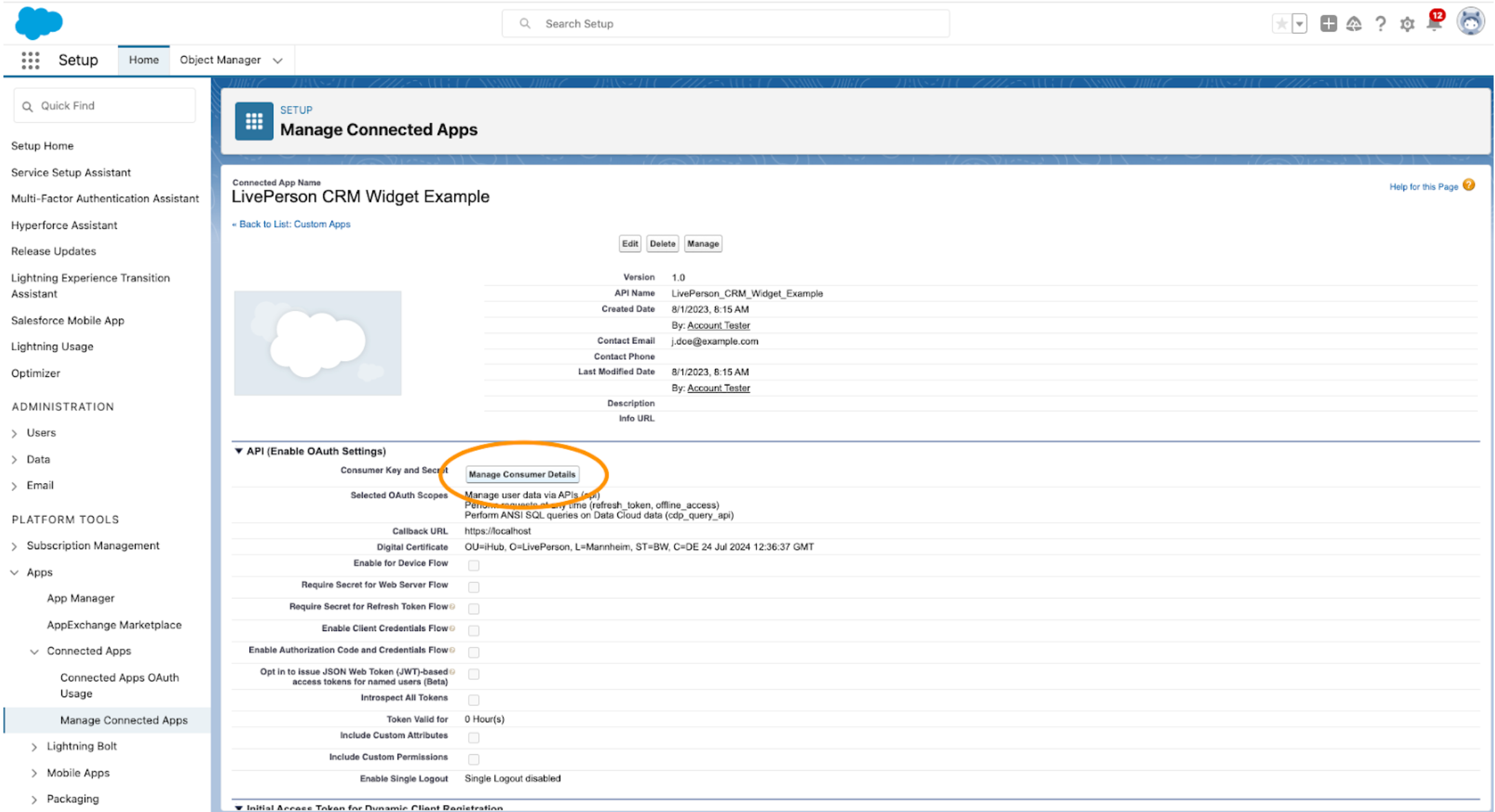1495x812 pixels.
Task: Open the Notifications bell
Action: click(x=1434, y=23)
